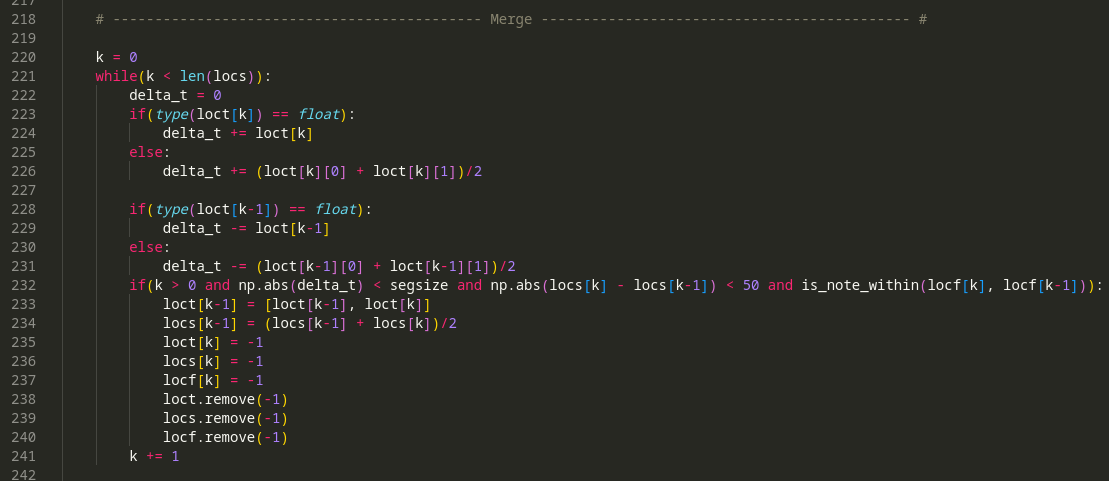Click 'float' in the type(loct[k-1]) check
Image resolution: width=1109 pixels, height=481 pixels.
pos(335,209)
